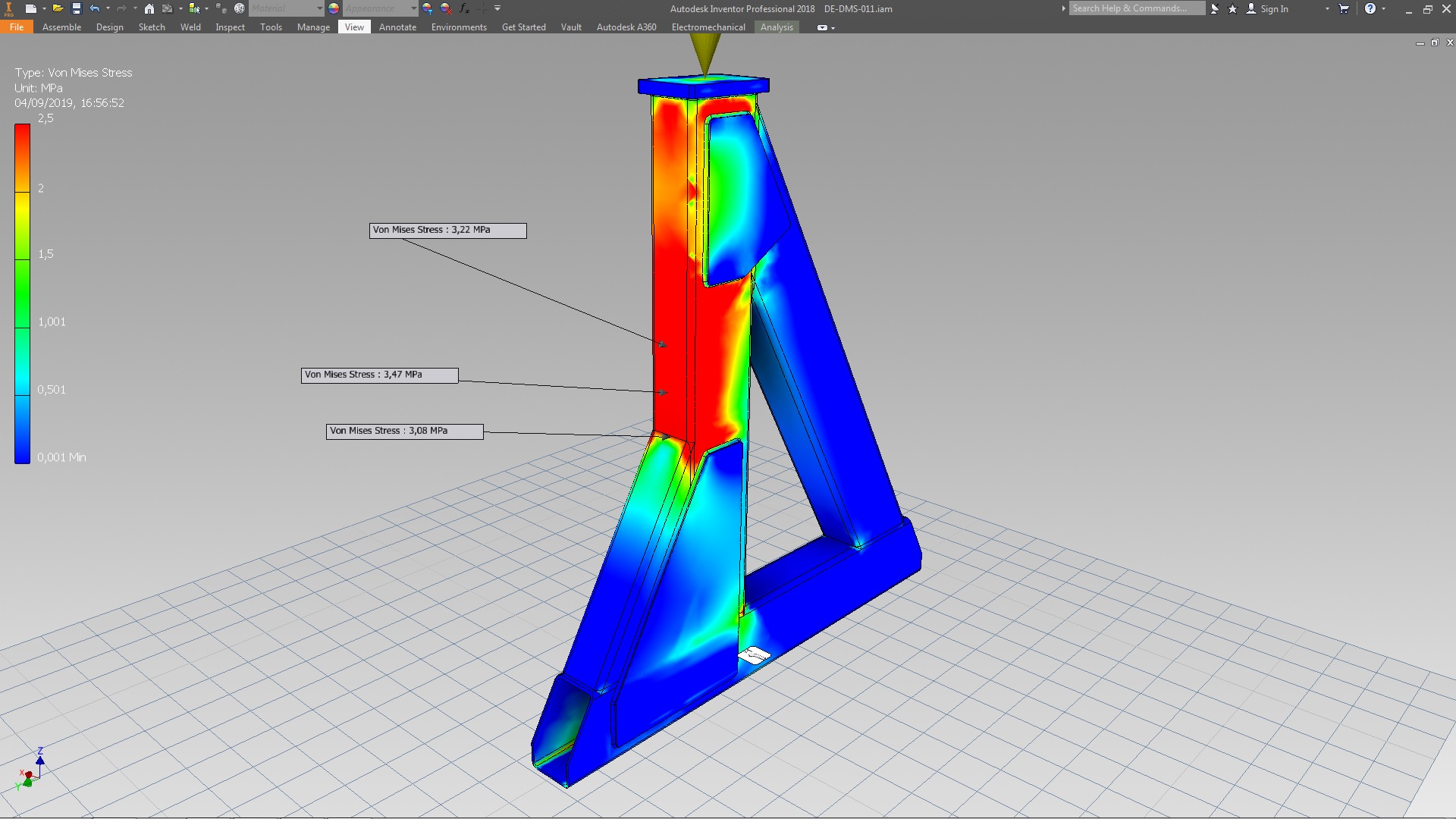
Task: Click the Sign In button
Action: point(1267,9)
